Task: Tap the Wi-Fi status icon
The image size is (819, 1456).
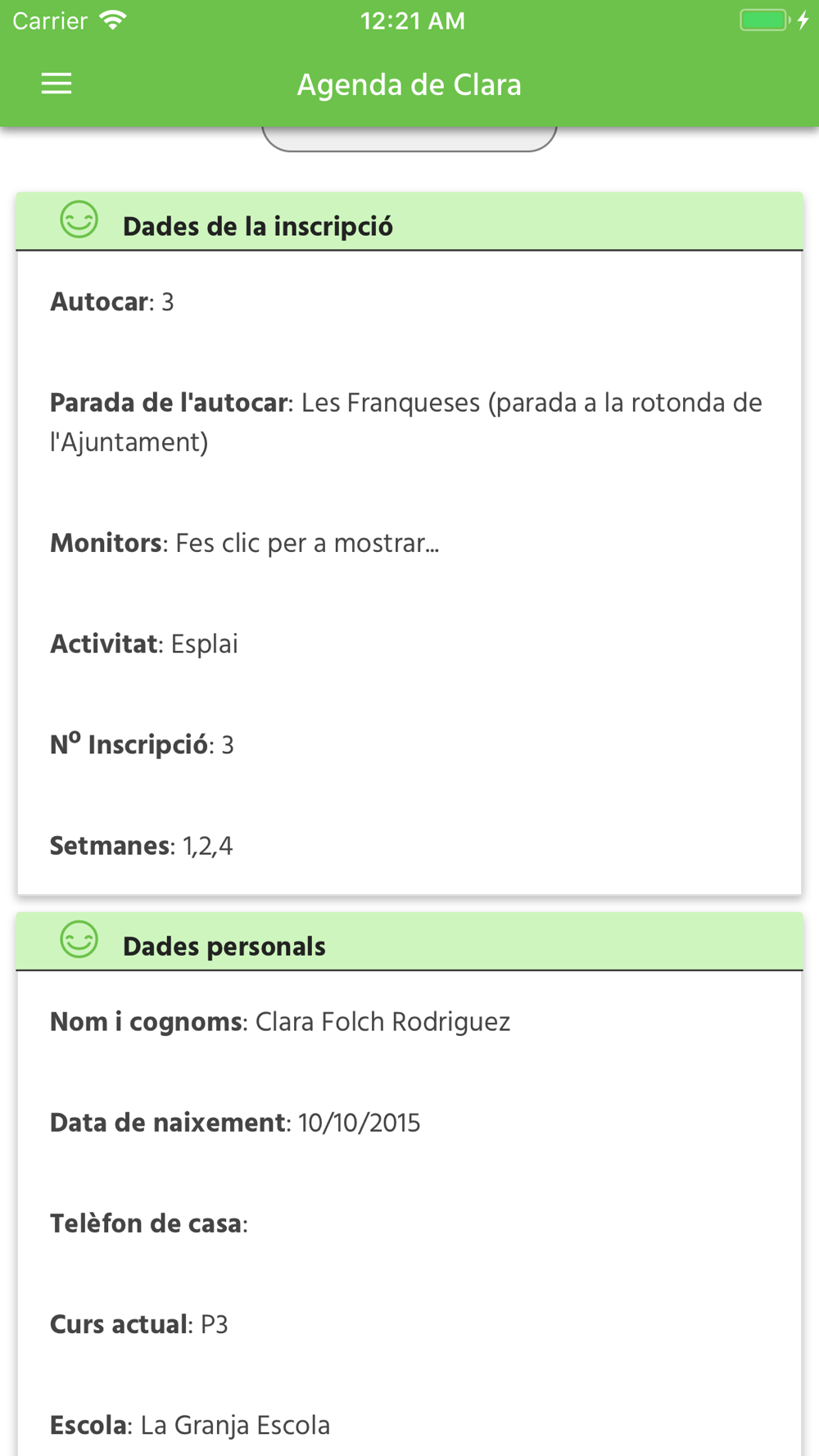Action: point(113,20)
